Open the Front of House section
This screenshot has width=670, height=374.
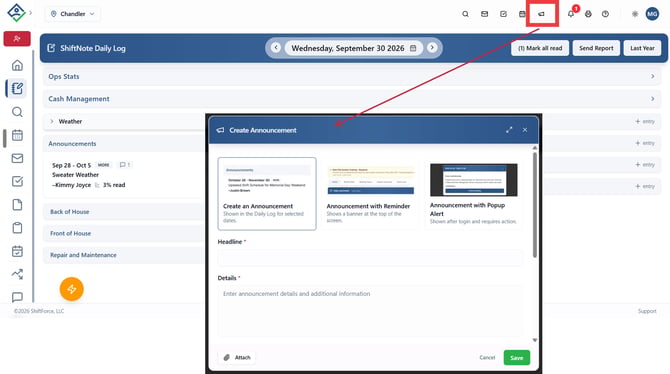pos(71,233)
